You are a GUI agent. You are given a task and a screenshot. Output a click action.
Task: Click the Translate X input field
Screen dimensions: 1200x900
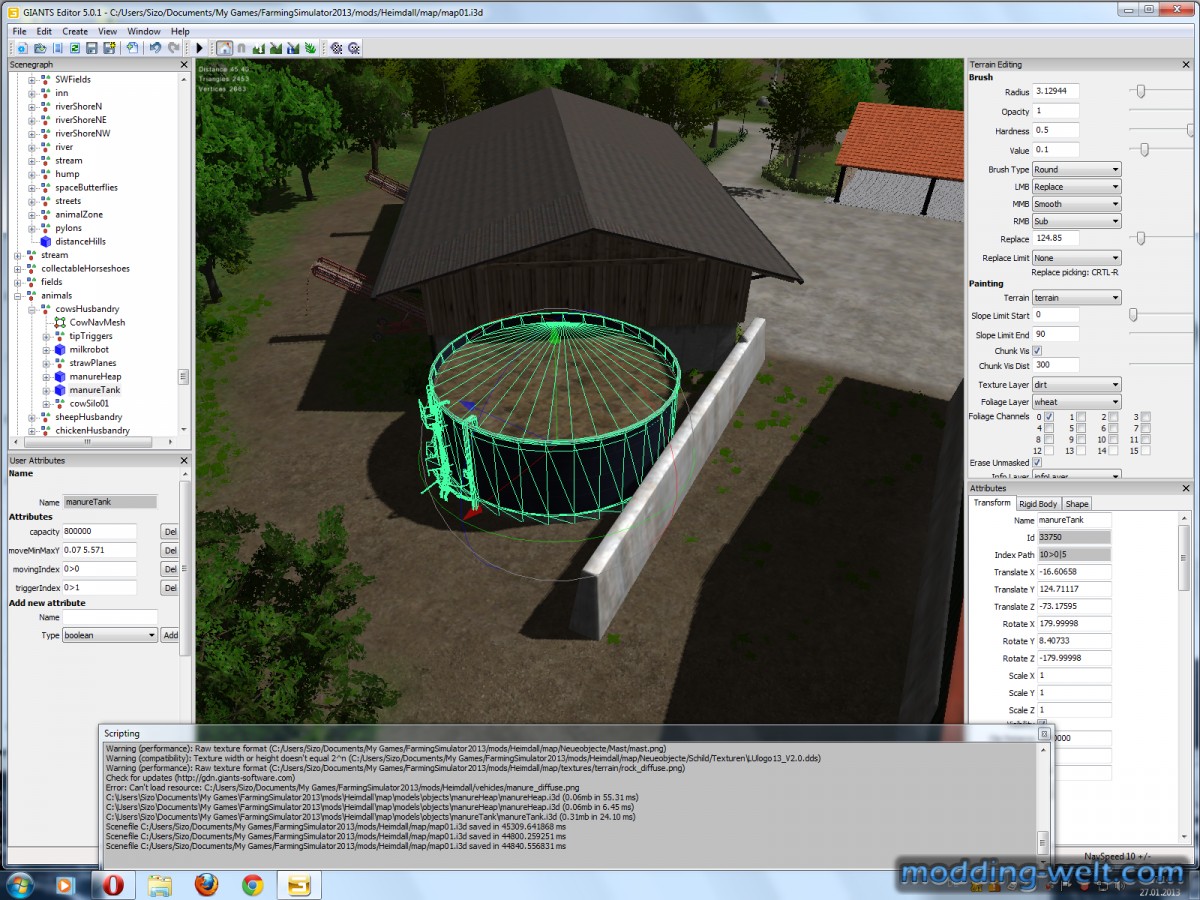1074,572
